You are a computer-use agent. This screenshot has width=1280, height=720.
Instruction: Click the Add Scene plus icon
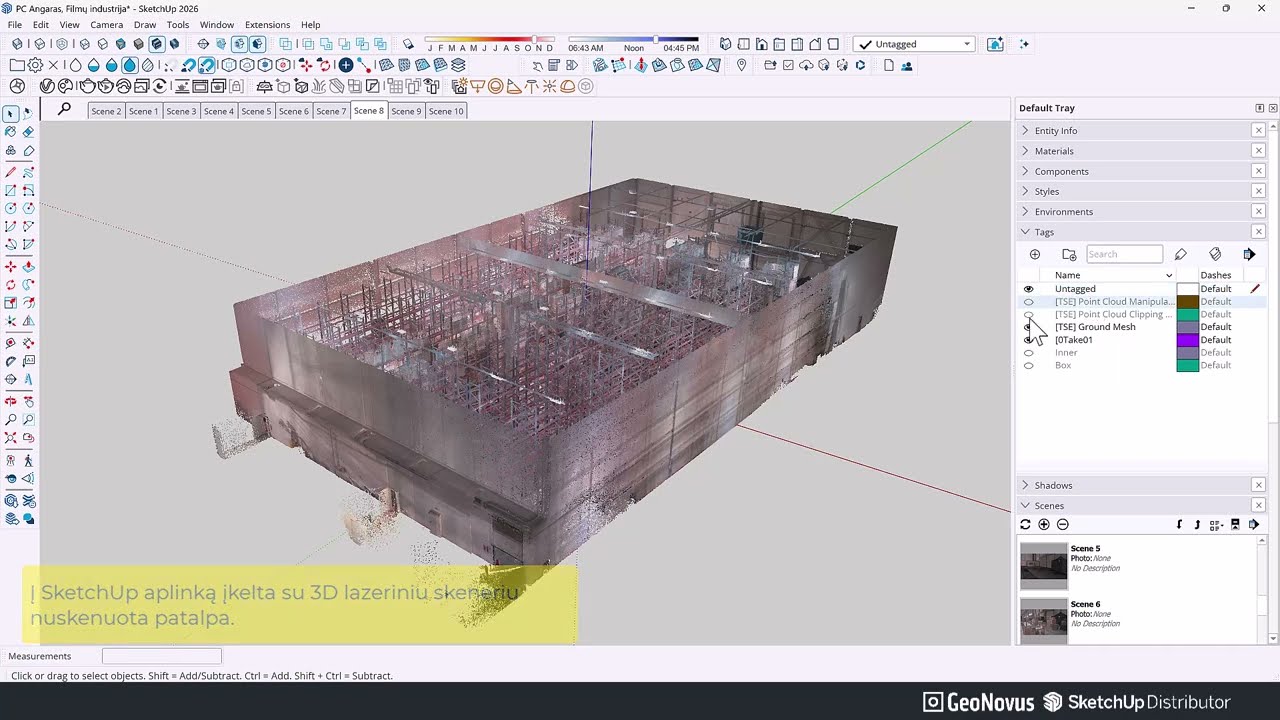coord(1044,524)
